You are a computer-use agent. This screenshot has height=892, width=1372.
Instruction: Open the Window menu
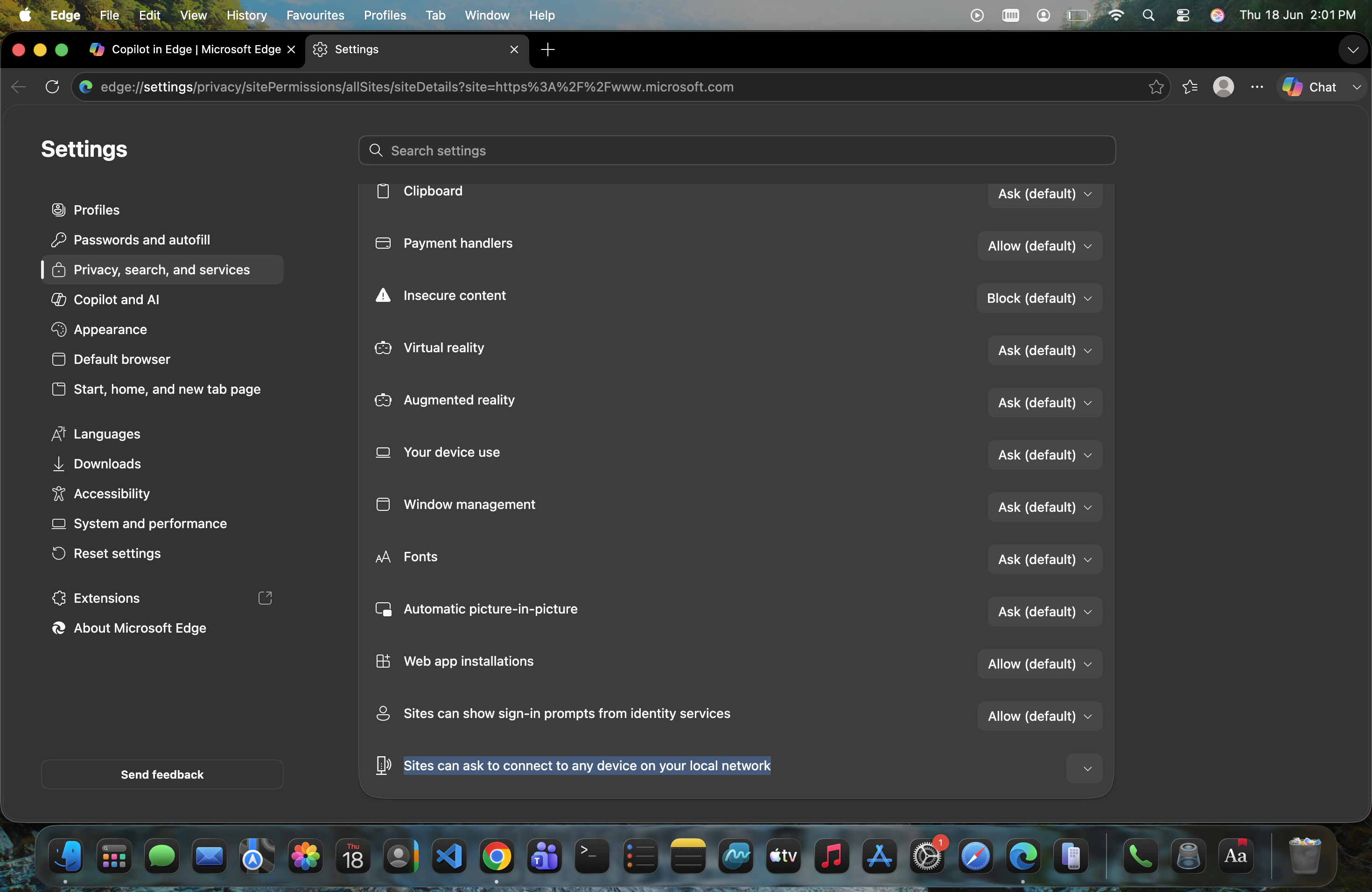pos(487,15)
